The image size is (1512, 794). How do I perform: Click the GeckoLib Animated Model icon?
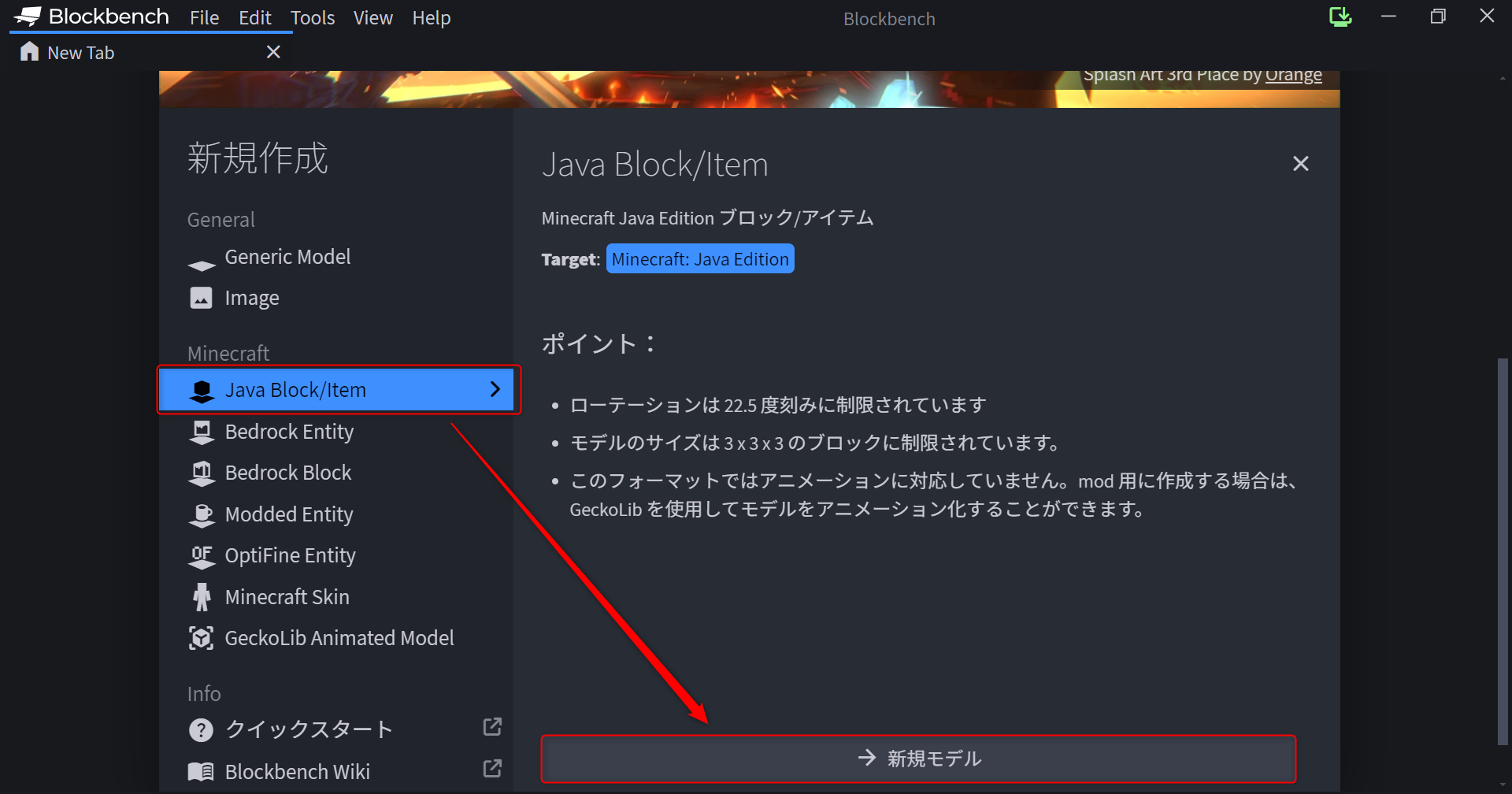click(x=202, y=637)
